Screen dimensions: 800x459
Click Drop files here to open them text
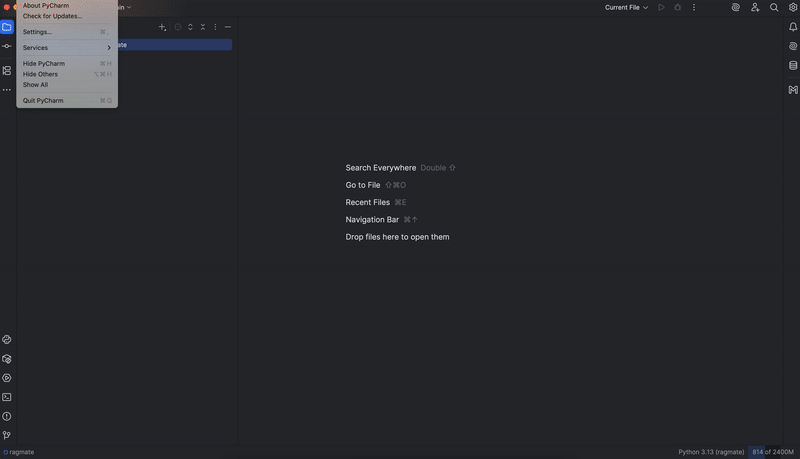(x=397, y=237)
